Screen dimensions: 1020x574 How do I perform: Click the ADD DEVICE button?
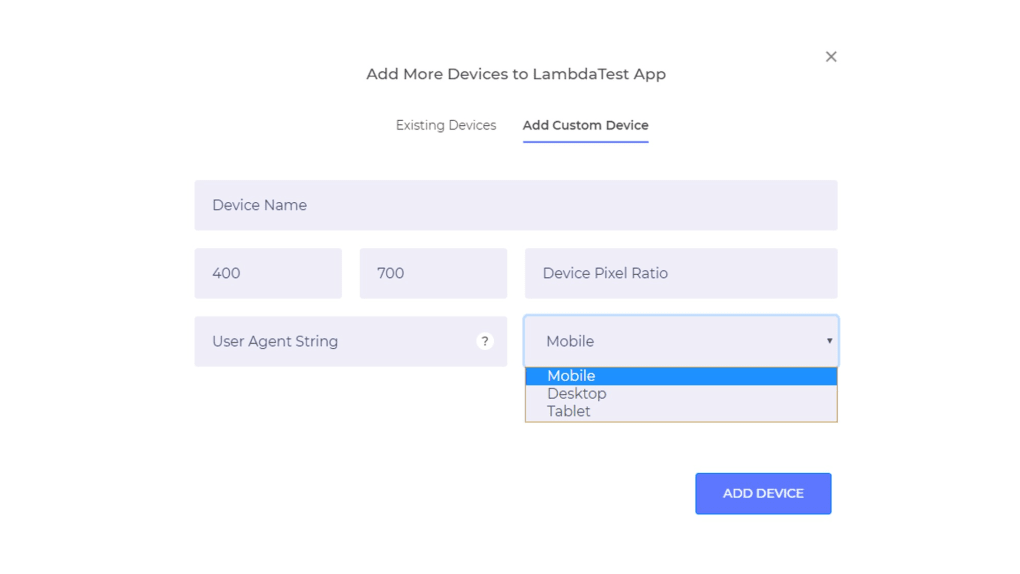click(763, 493)
